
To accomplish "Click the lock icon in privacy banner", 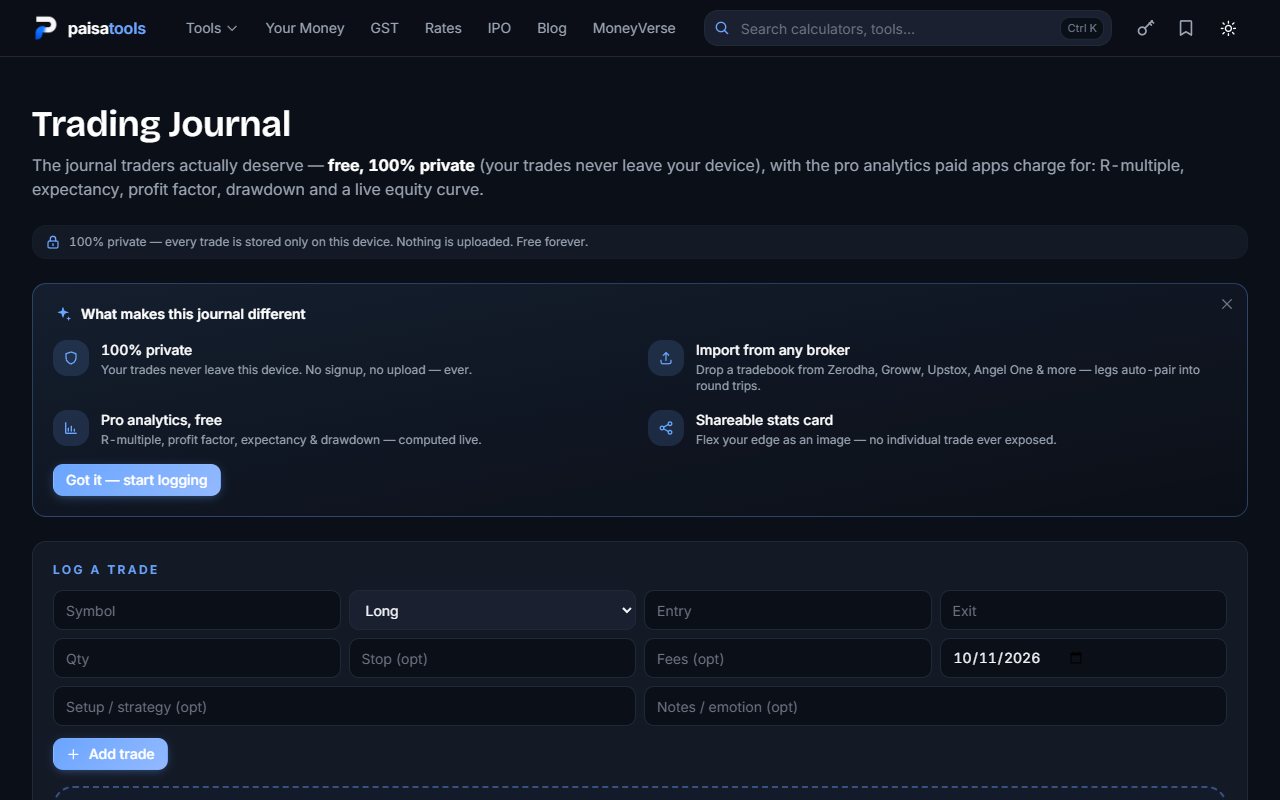I will [x=53, y=242].
